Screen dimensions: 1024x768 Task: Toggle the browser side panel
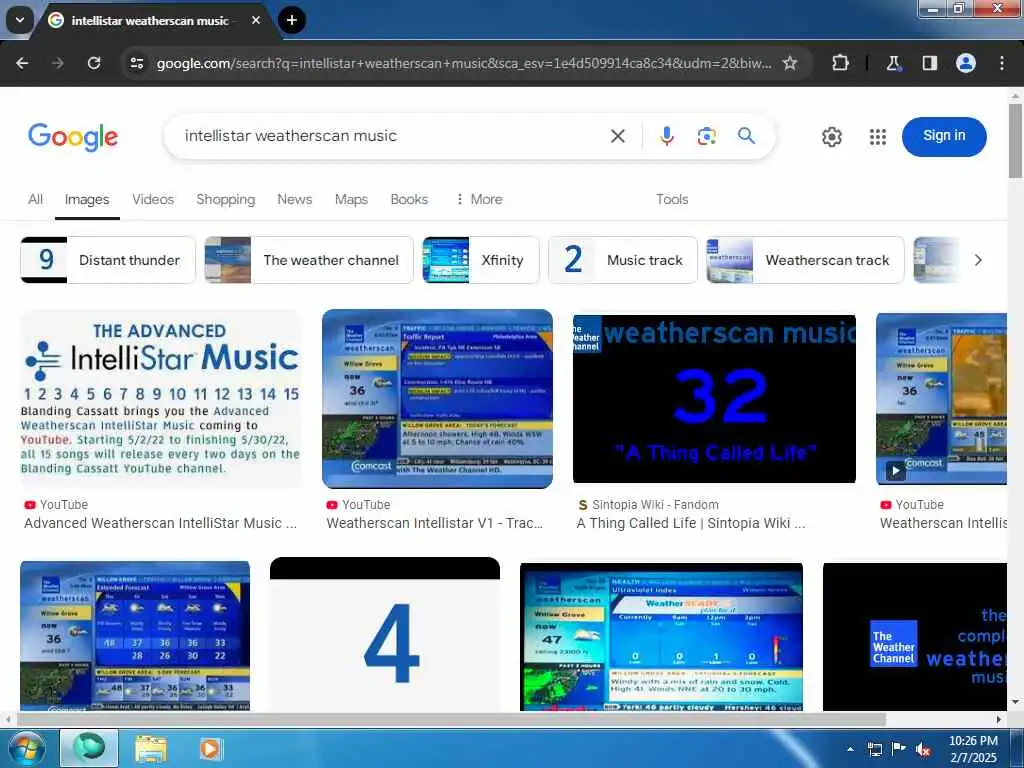pos(929,63)
